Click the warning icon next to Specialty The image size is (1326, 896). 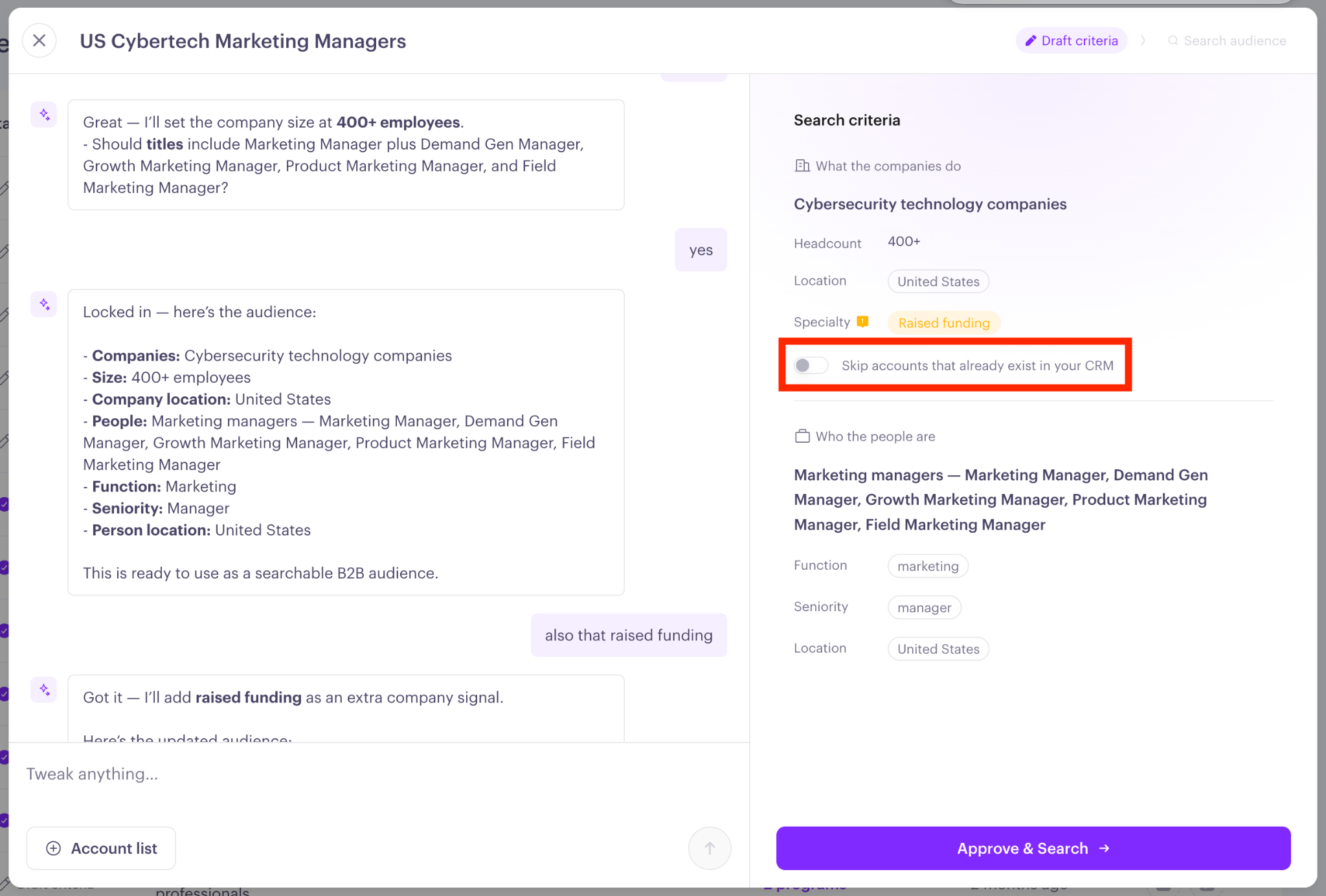click(x=862, y=321)
